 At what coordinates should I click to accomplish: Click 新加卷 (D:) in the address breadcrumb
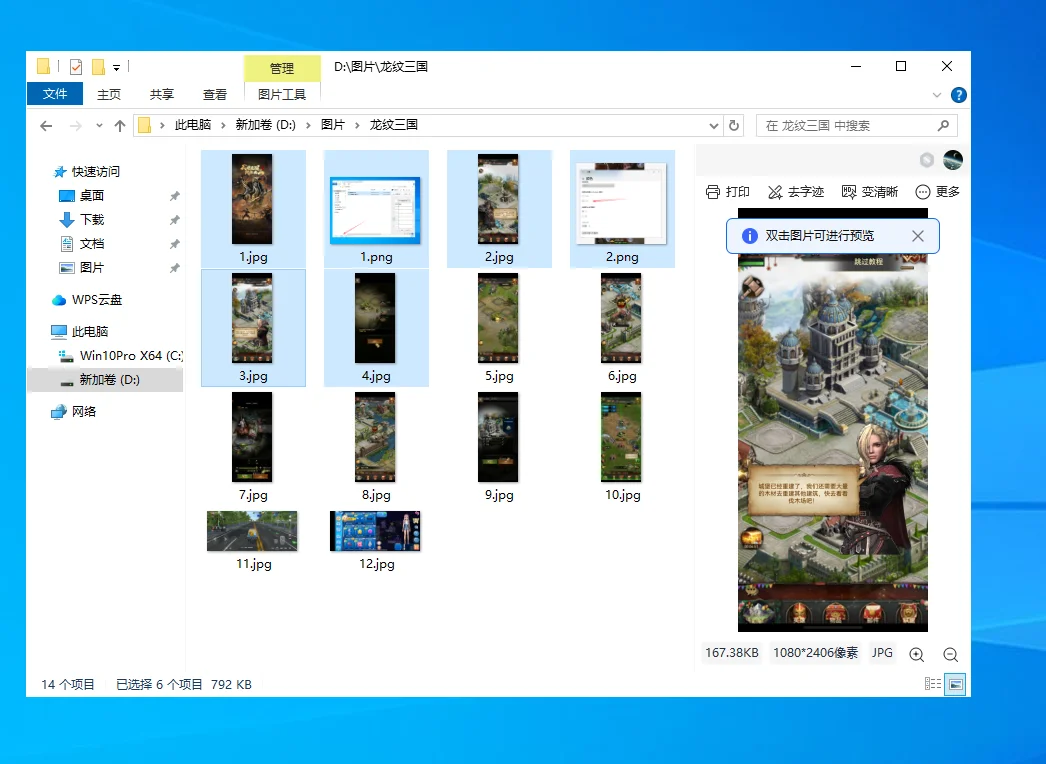tap(265, 125)
